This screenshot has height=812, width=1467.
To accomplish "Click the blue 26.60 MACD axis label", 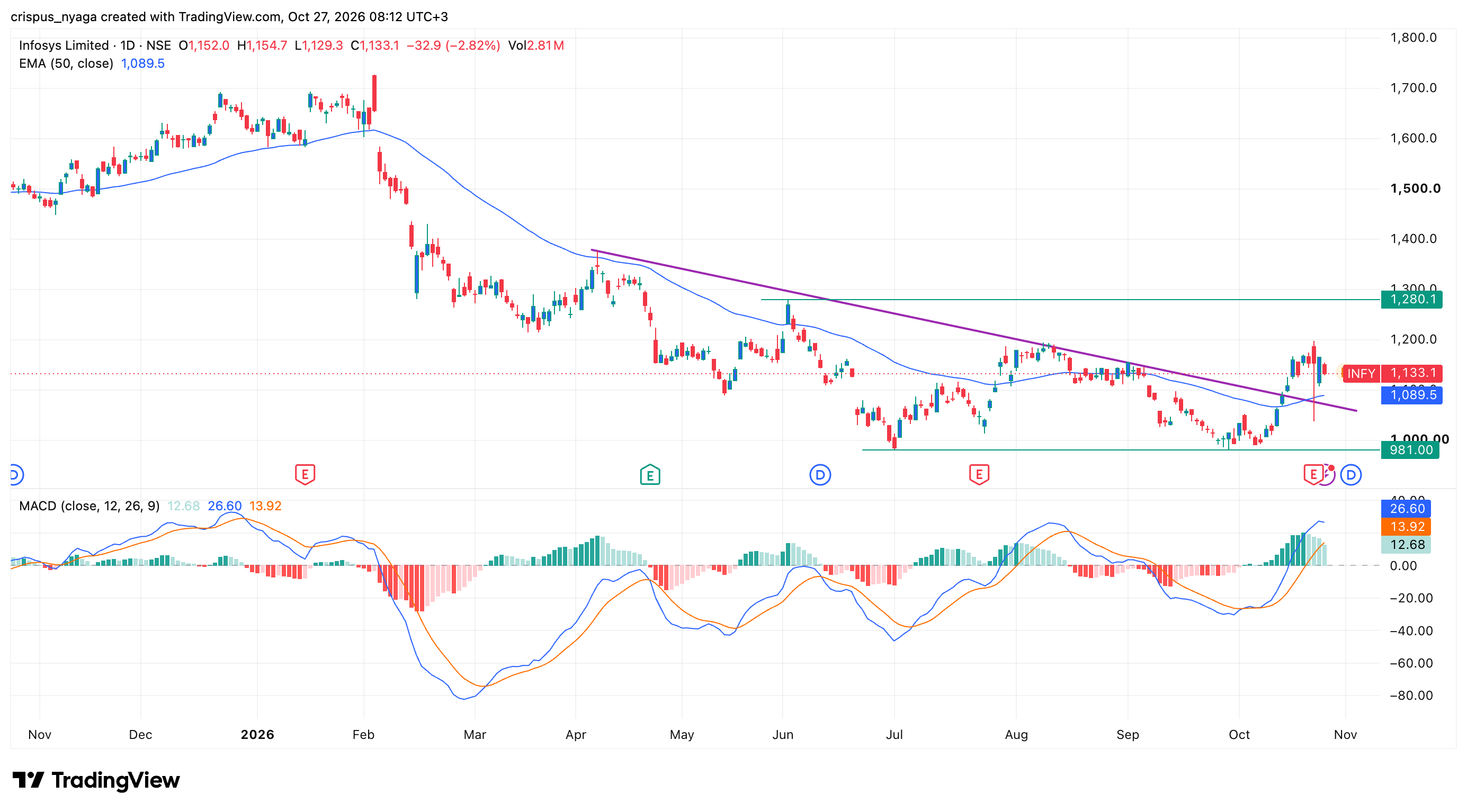I will [1406, 509].
